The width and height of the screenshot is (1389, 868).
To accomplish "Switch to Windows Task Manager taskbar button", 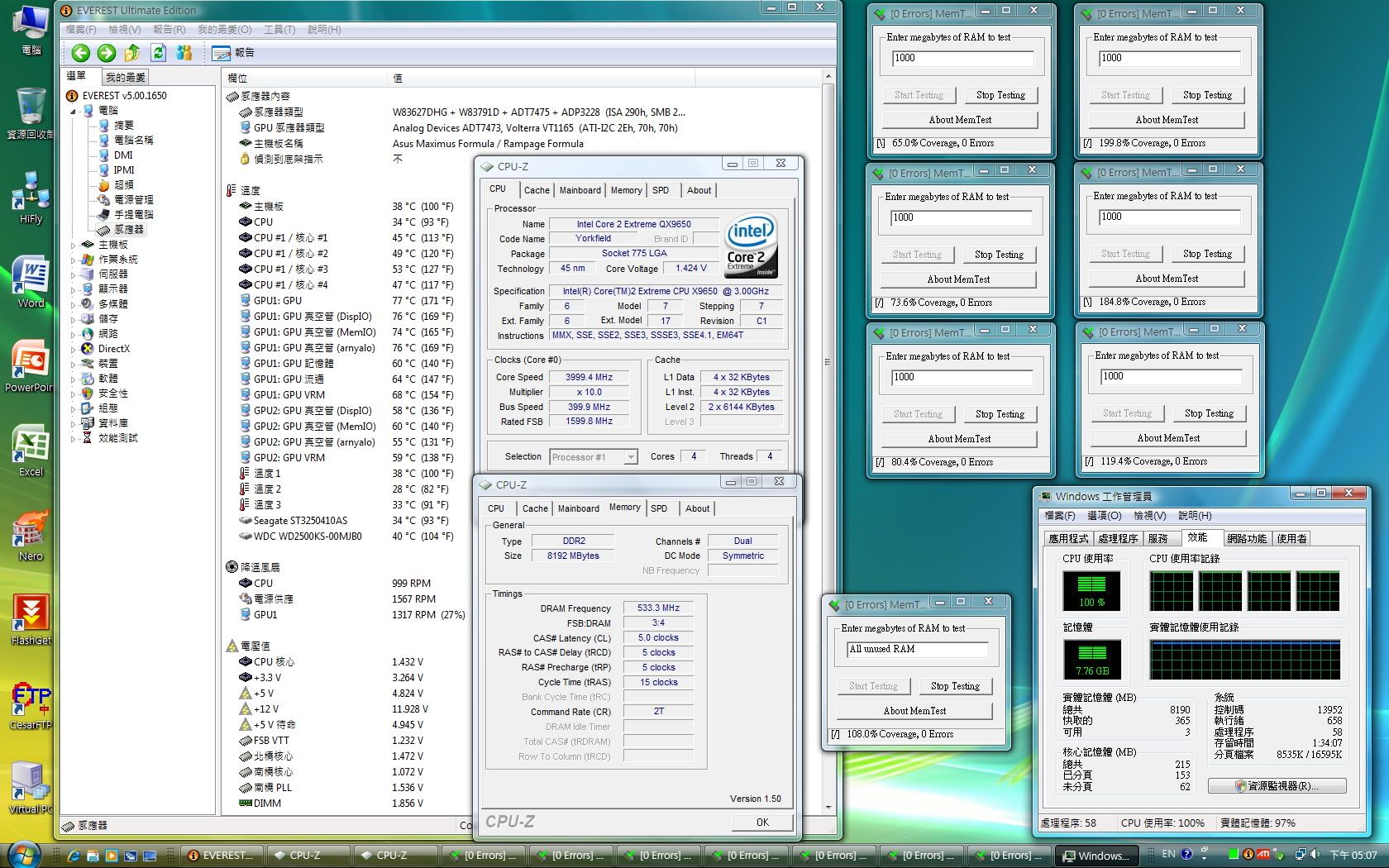I will click(x=1096, y=856).
